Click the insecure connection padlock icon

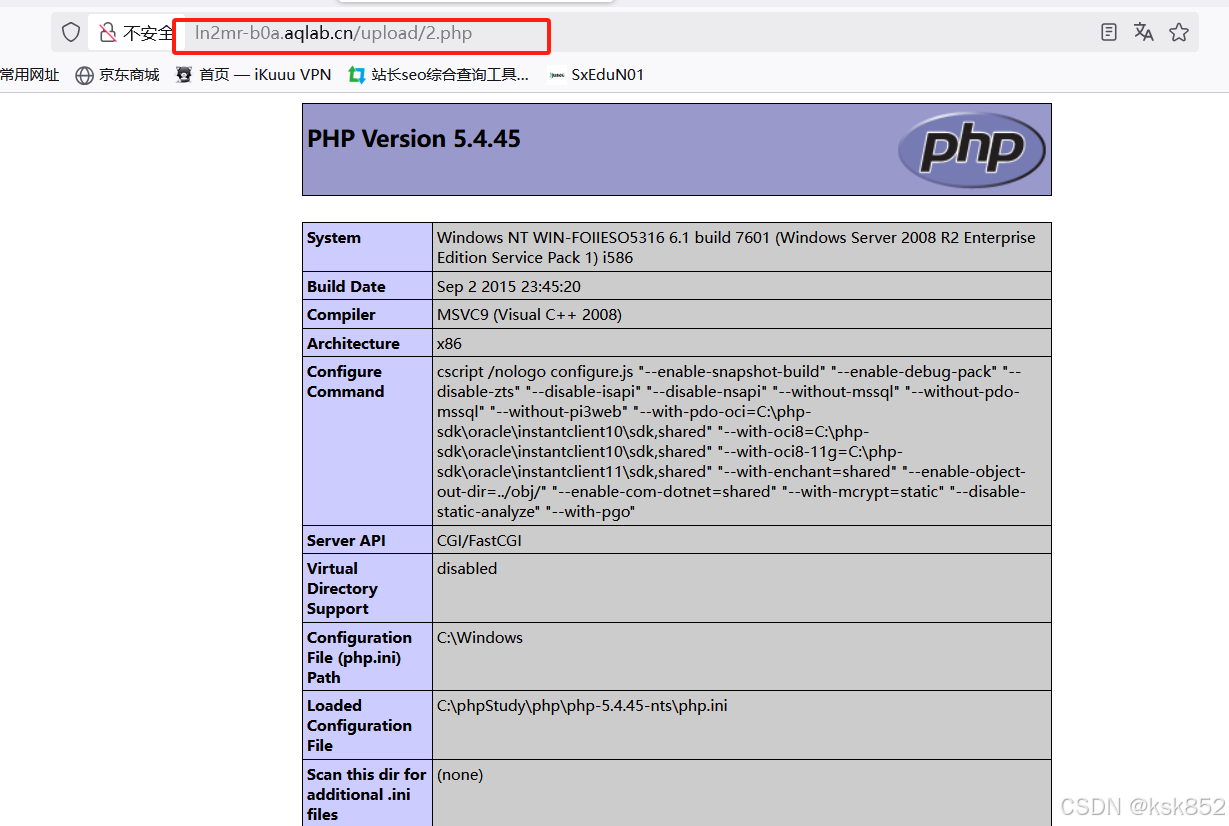107,33
